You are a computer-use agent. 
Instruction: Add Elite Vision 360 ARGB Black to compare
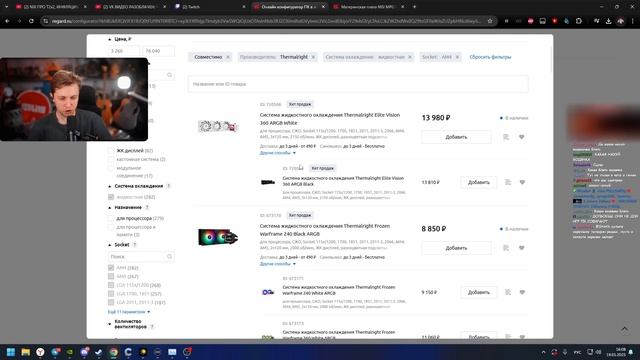(508, 182)
